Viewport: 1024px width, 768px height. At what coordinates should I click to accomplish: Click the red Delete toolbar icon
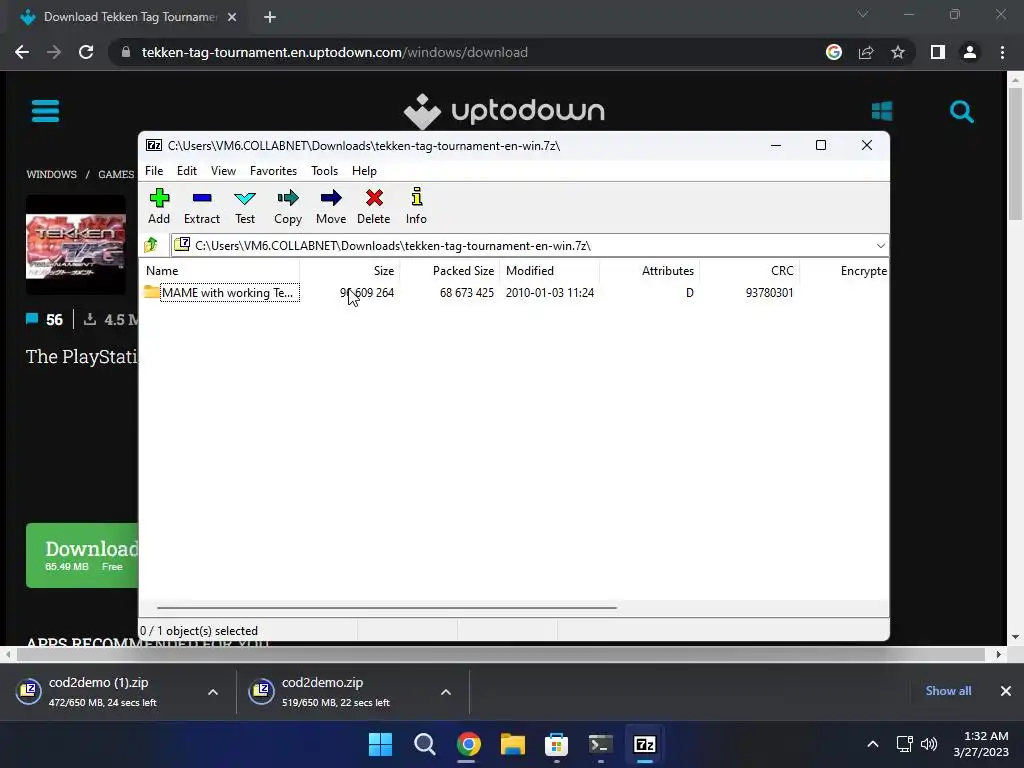tap(374, 206)
